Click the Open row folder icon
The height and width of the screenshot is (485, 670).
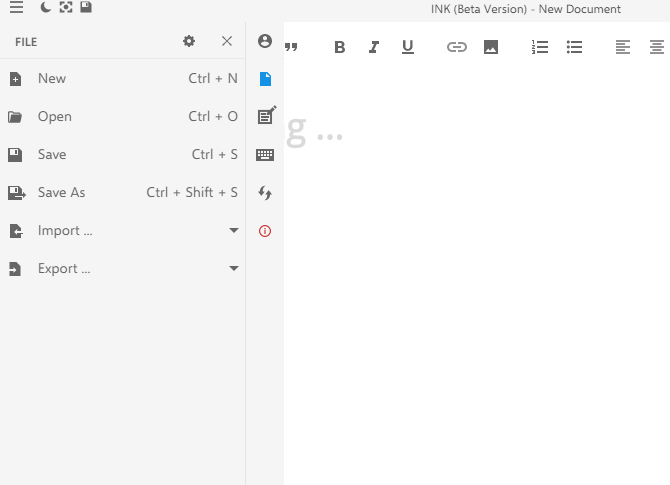pyautogui.click(x=15, y=117)
